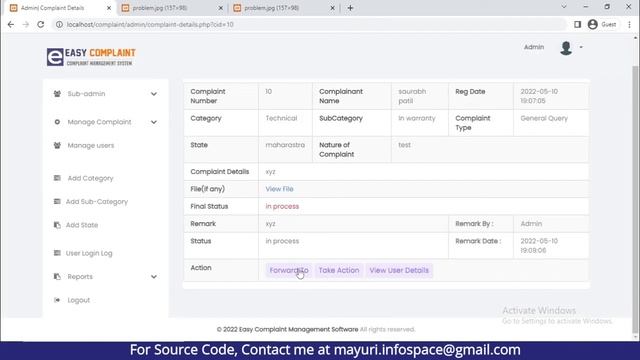This screenshot has width=640, height=360.
Task: Reload the page with refresh icon
Action: click(x=40, y=24)
